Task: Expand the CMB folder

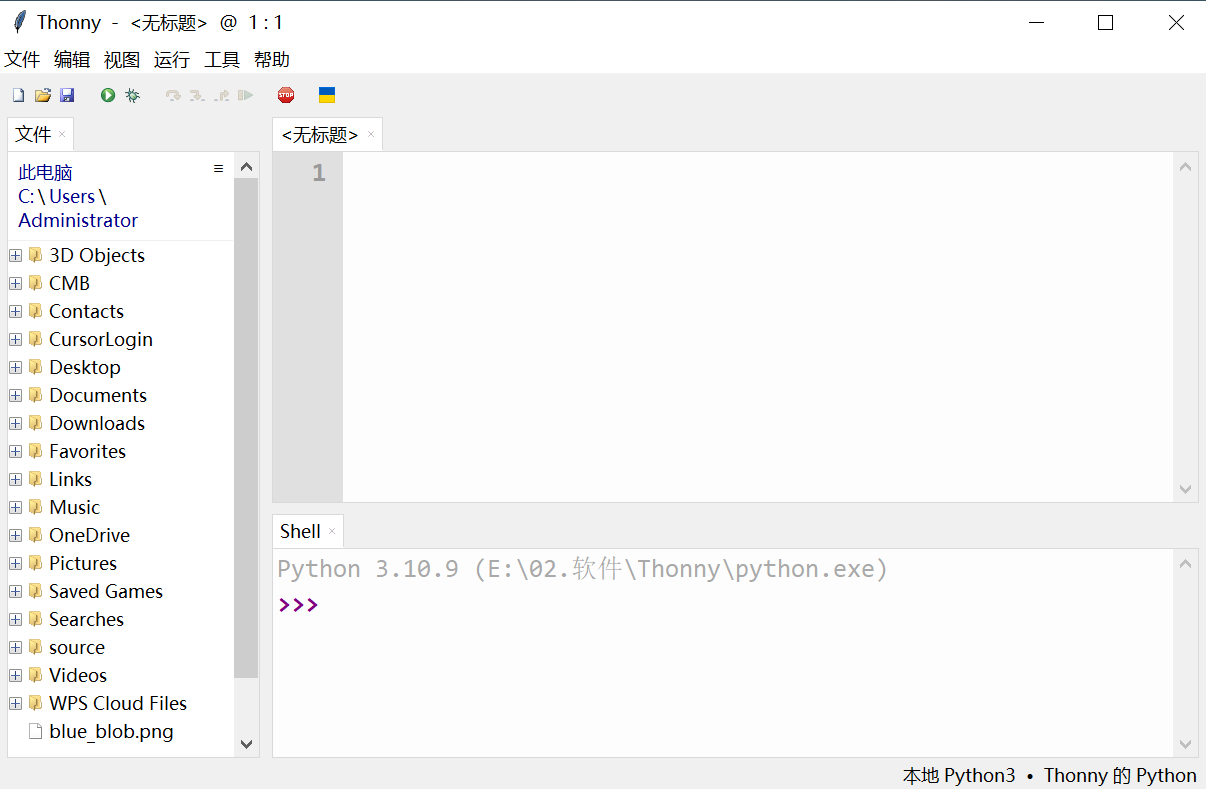Action: (15, 283)
